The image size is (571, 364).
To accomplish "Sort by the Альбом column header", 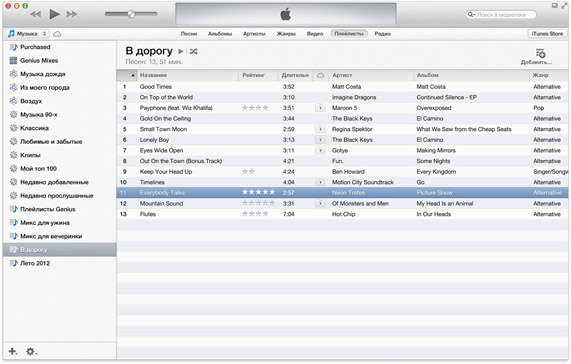I will point(471,75).
